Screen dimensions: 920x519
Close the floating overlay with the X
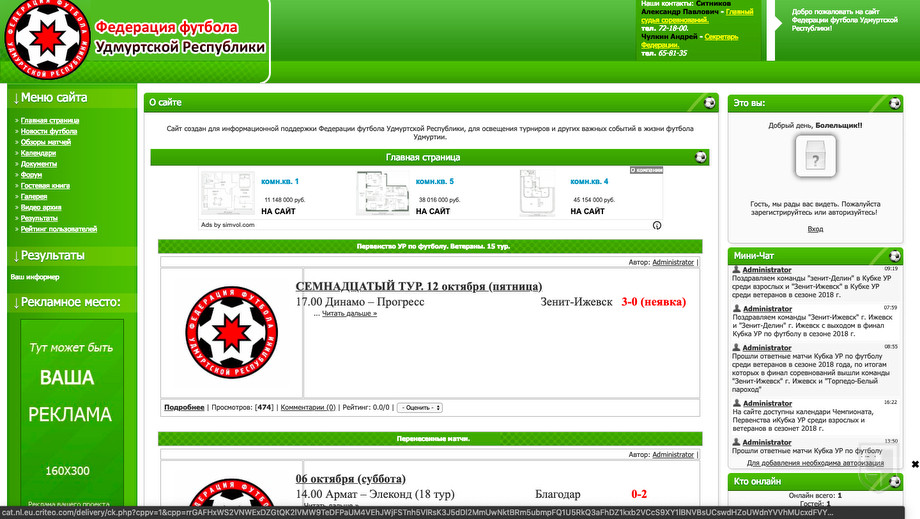pos(915,464)
